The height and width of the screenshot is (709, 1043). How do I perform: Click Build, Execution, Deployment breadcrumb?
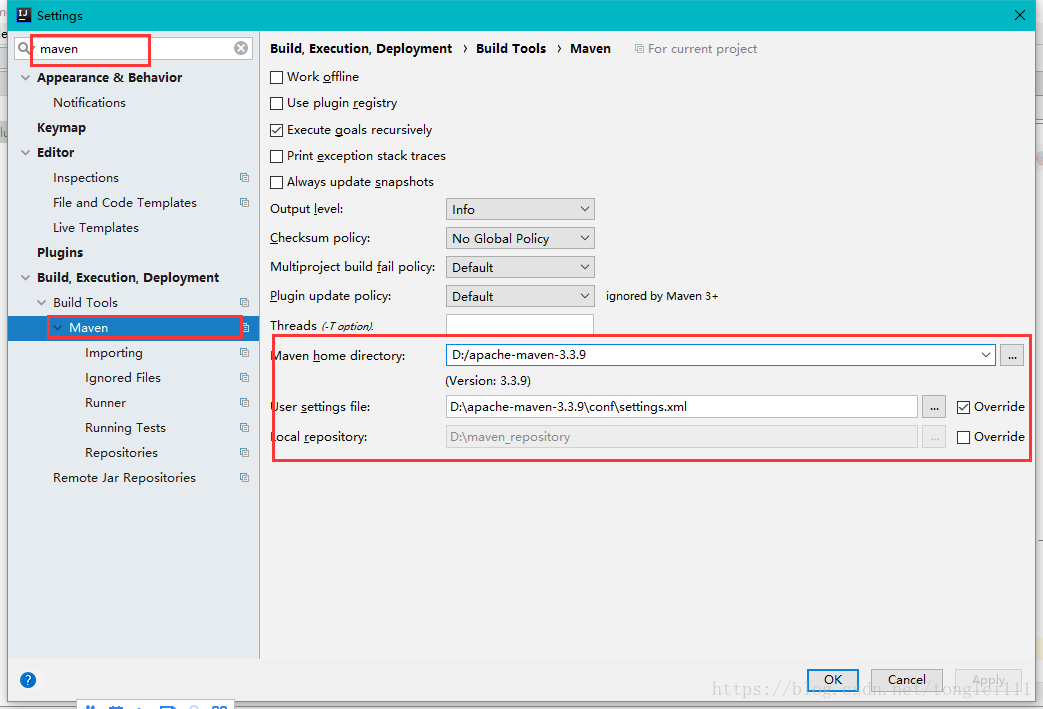(361, 49)
